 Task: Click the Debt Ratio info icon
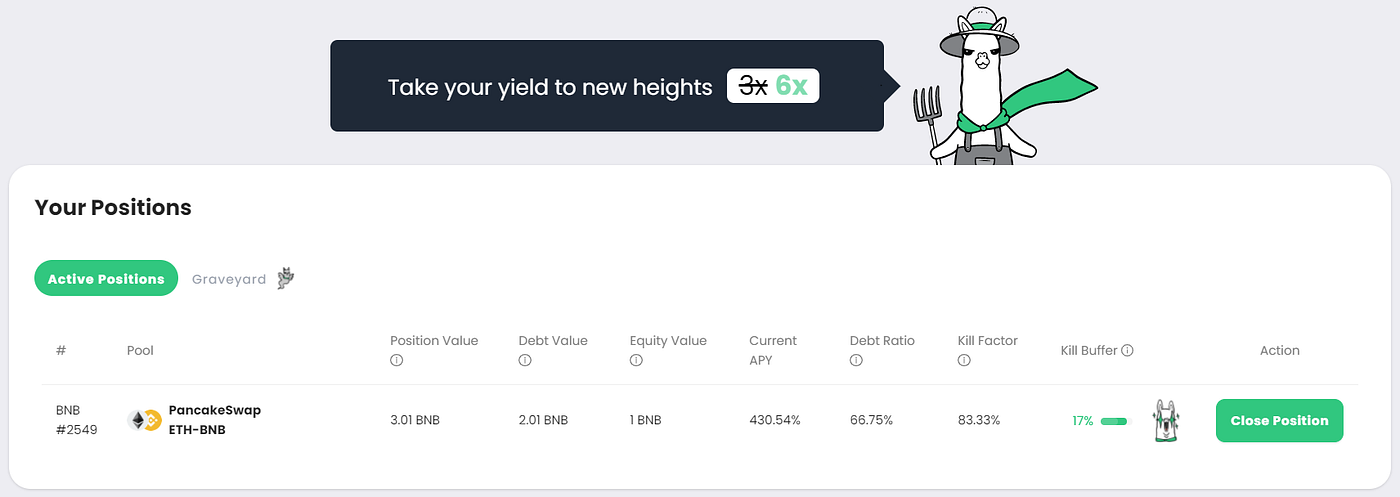856,361
